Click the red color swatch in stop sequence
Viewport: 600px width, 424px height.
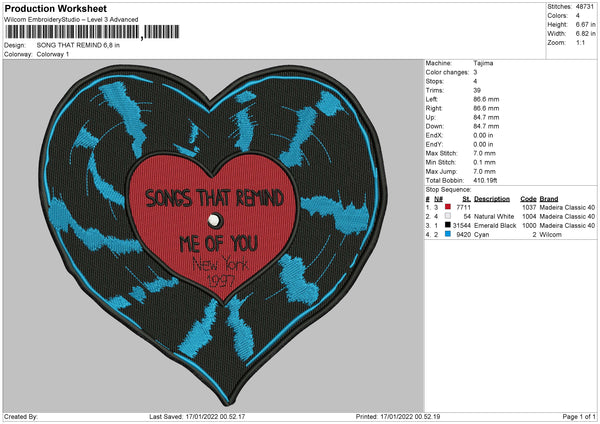click(448, 207)
